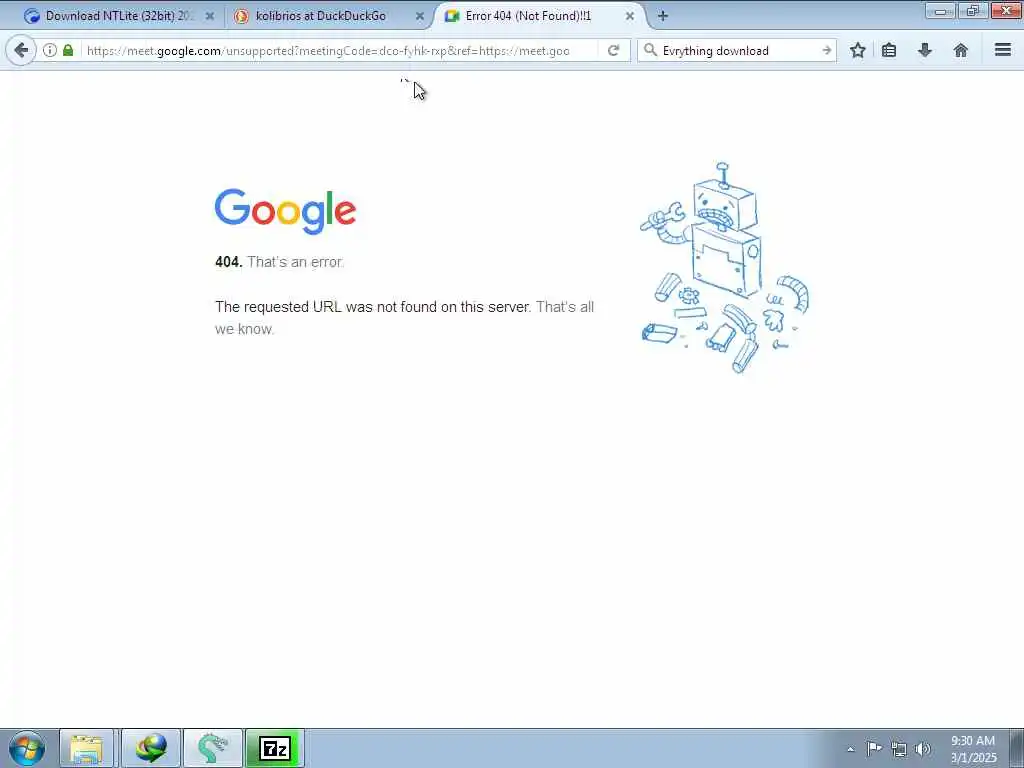Viewport: 1024px width, 768px height.
Task: Click the Google logo
Action: point(285,212)
